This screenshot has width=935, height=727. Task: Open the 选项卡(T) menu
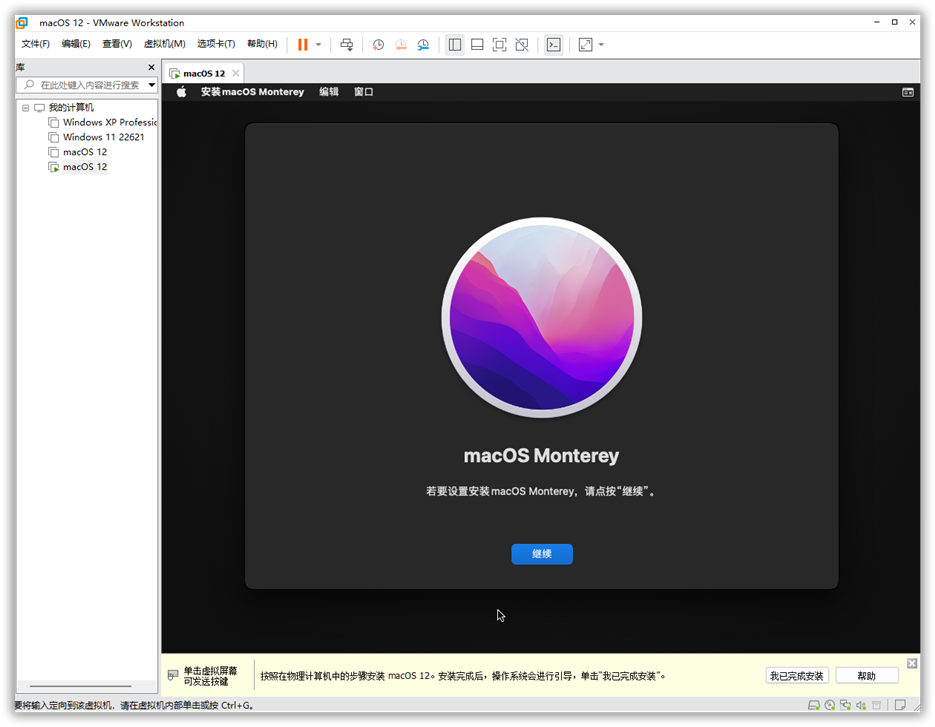(x=216, y=44)
